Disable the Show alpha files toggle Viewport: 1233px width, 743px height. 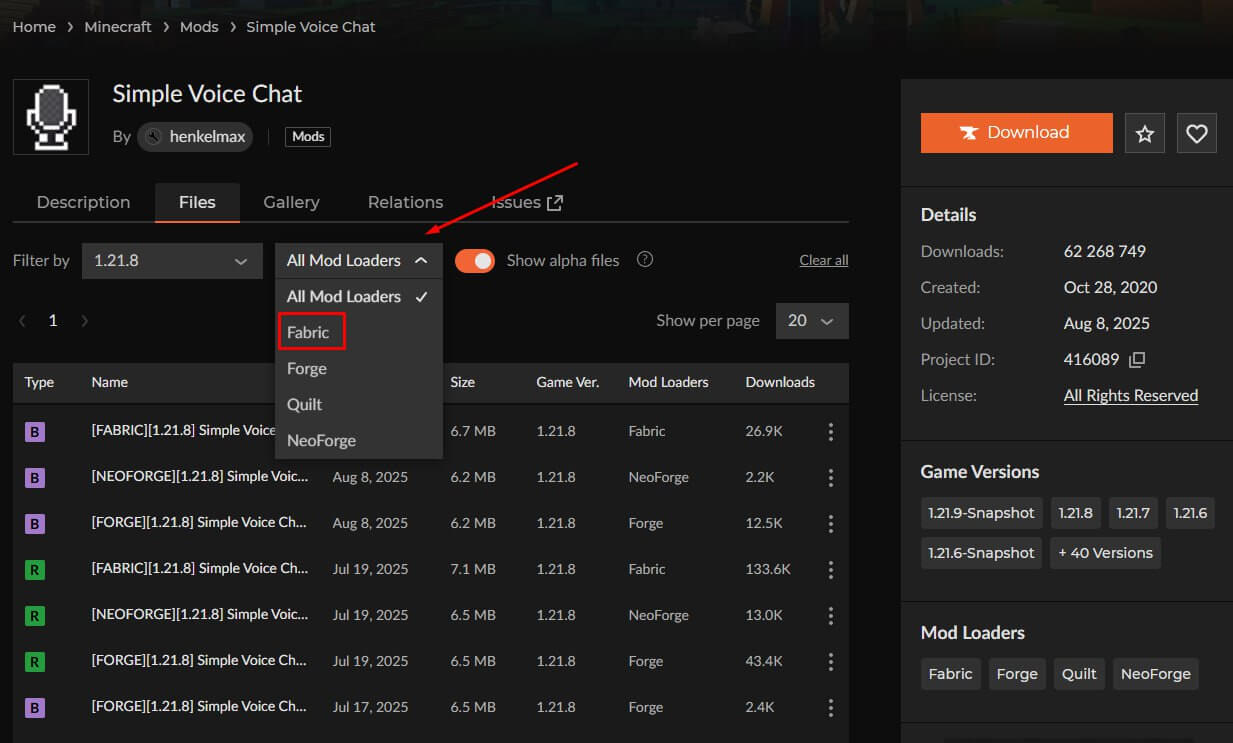474,259
